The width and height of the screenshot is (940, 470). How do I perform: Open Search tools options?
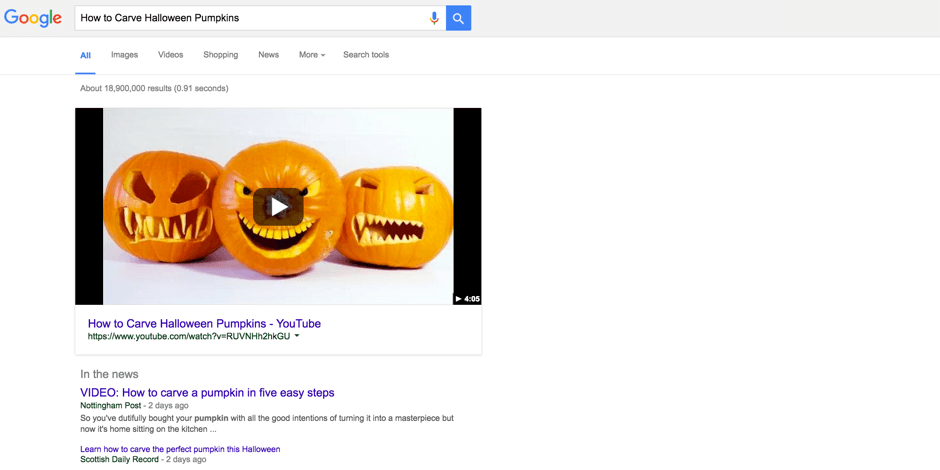[366, 55]
